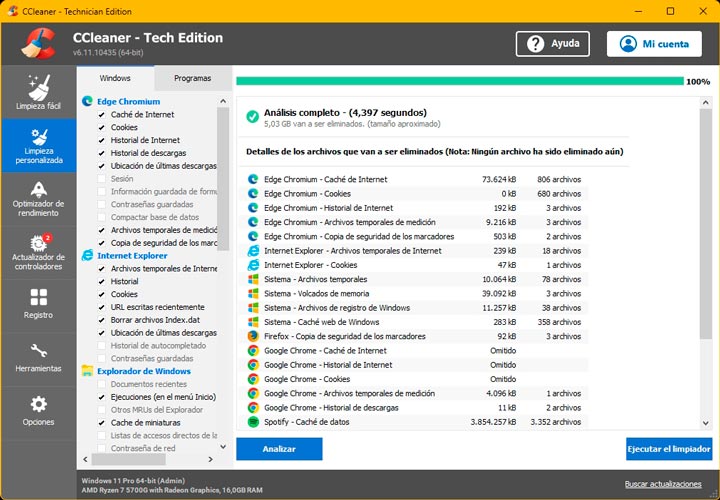
Task: Switch to the Windows tab
Action: [115, 78]
